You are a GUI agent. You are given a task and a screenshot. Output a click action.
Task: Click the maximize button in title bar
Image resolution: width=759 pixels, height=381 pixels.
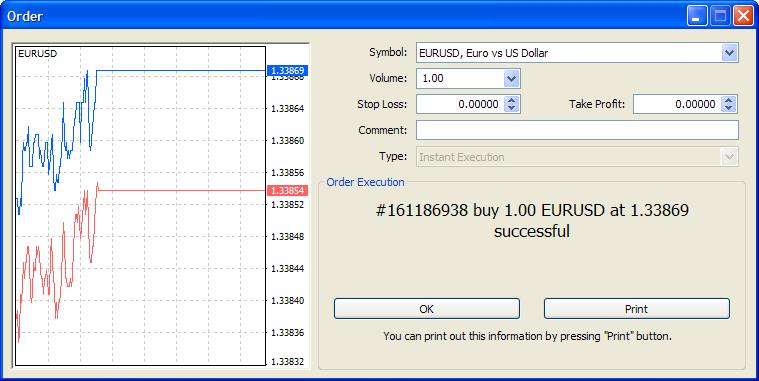point(720,16)
